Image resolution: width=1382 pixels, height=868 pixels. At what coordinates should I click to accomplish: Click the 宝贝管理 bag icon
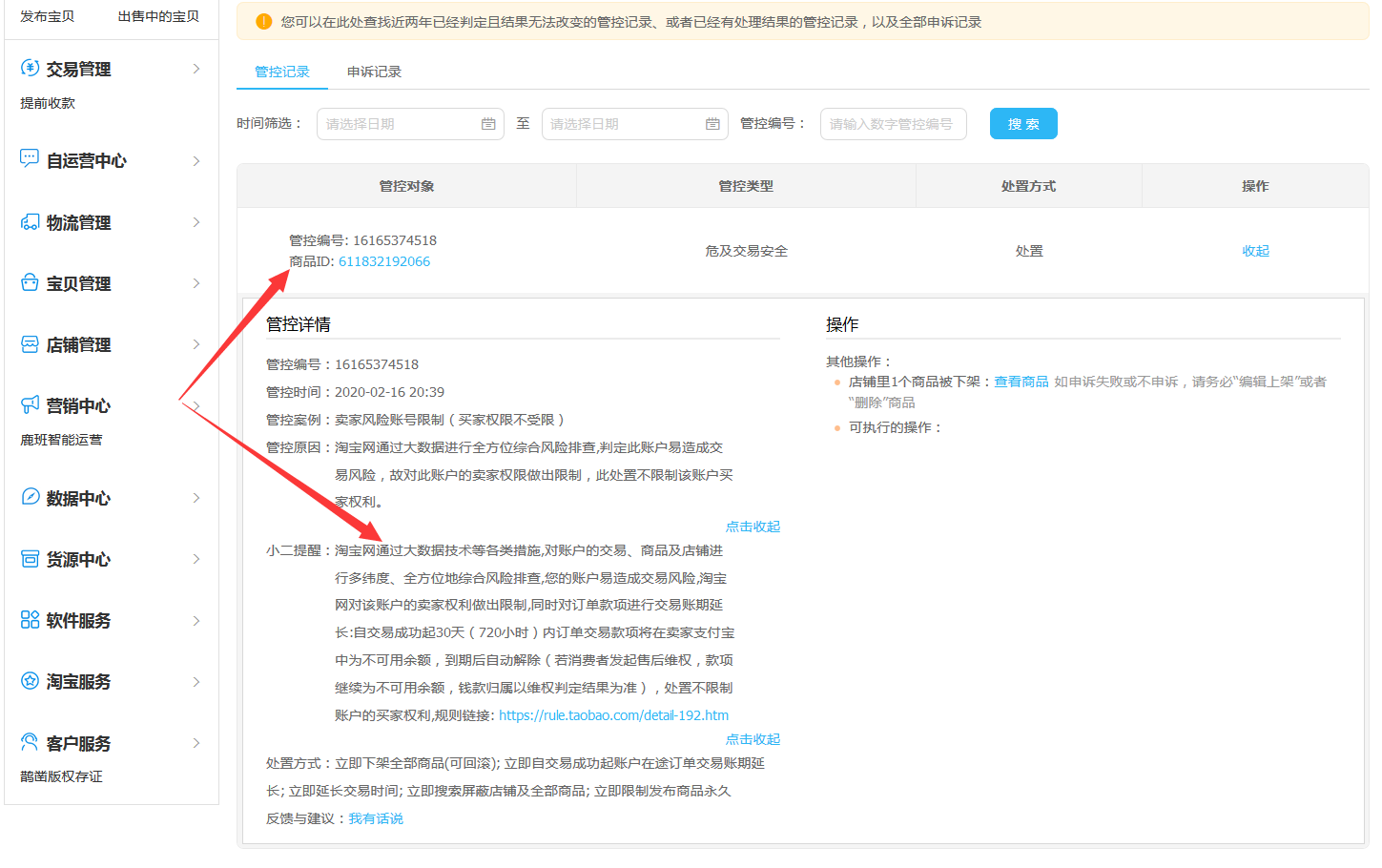30,283
